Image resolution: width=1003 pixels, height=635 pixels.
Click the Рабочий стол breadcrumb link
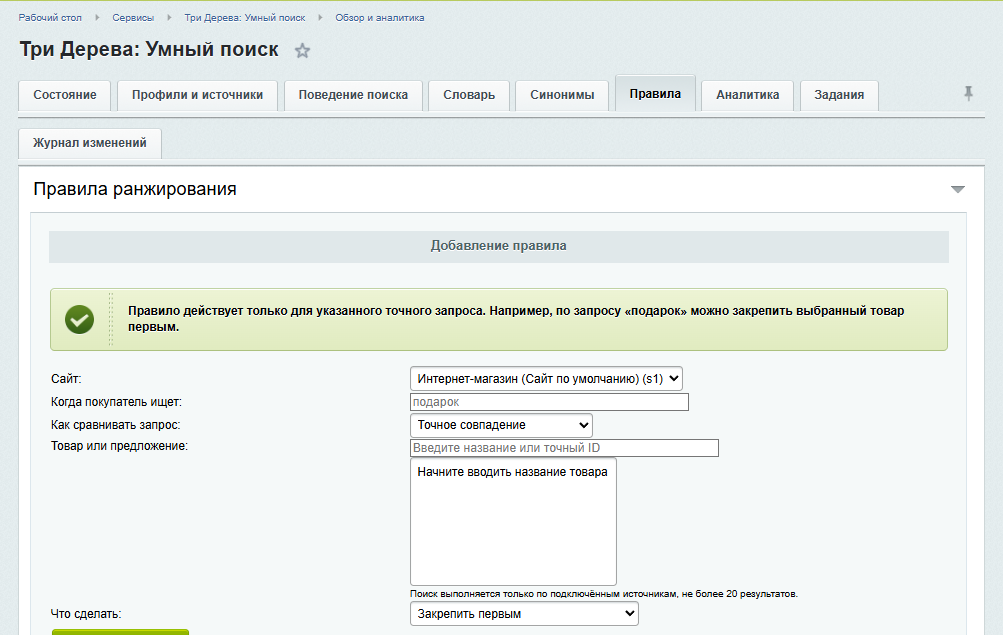click(x=50, y=18)
